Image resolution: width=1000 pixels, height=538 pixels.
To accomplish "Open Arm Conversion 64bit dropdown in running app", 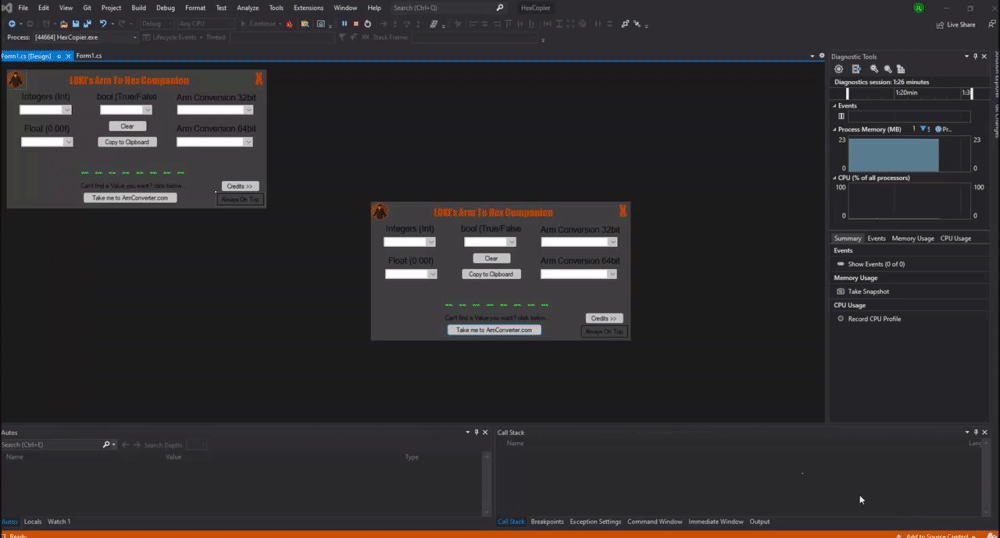I will pyautogui.click(x=612, y=274).
